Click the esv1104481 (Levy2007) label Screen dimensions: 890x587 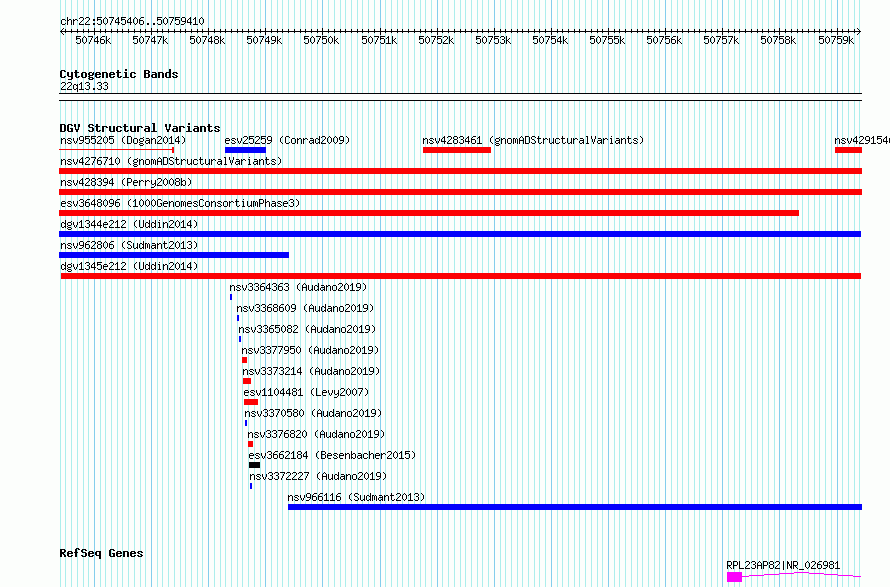point(306,392)
